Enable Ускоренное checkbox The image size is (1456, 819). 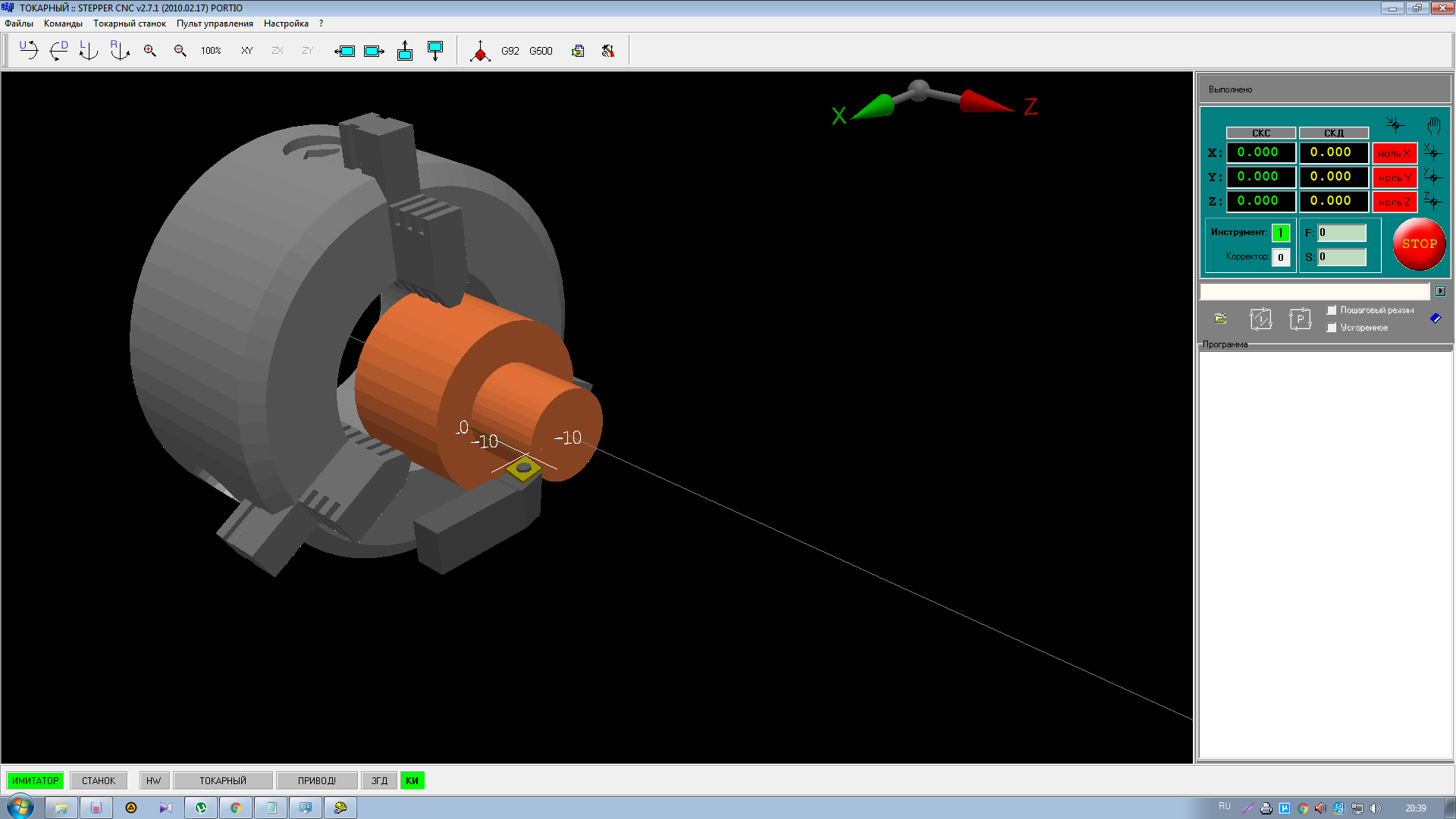point(1332,328)
